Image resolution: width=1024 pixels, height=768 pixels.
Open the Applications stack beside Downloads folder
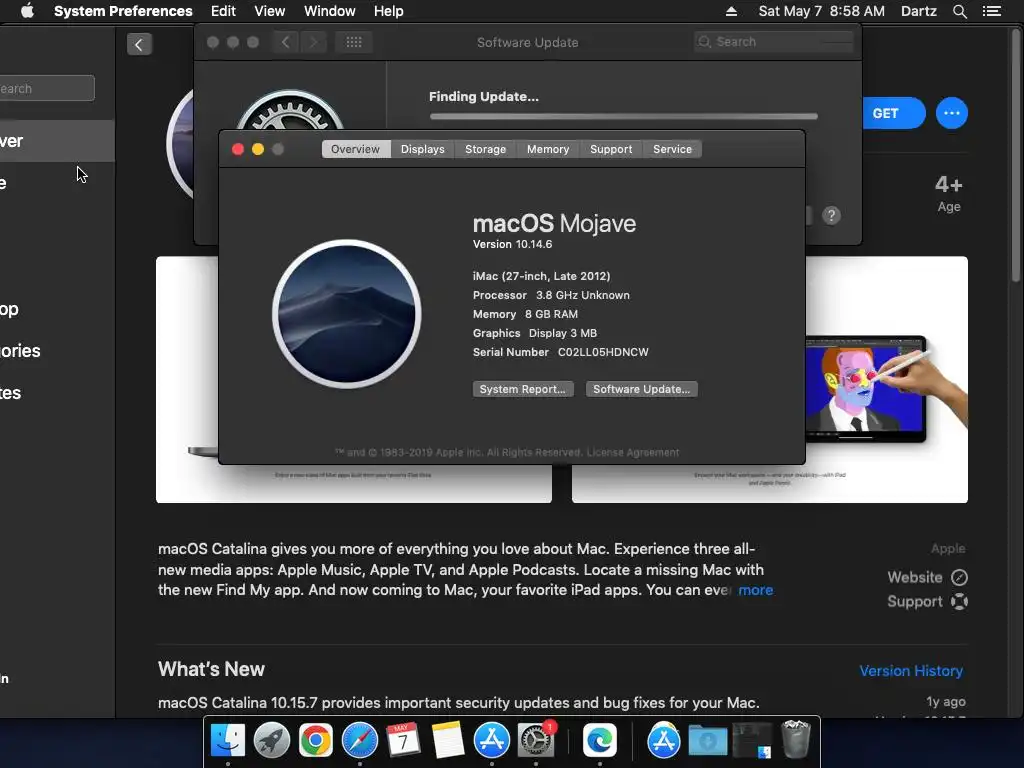point(664,741)
